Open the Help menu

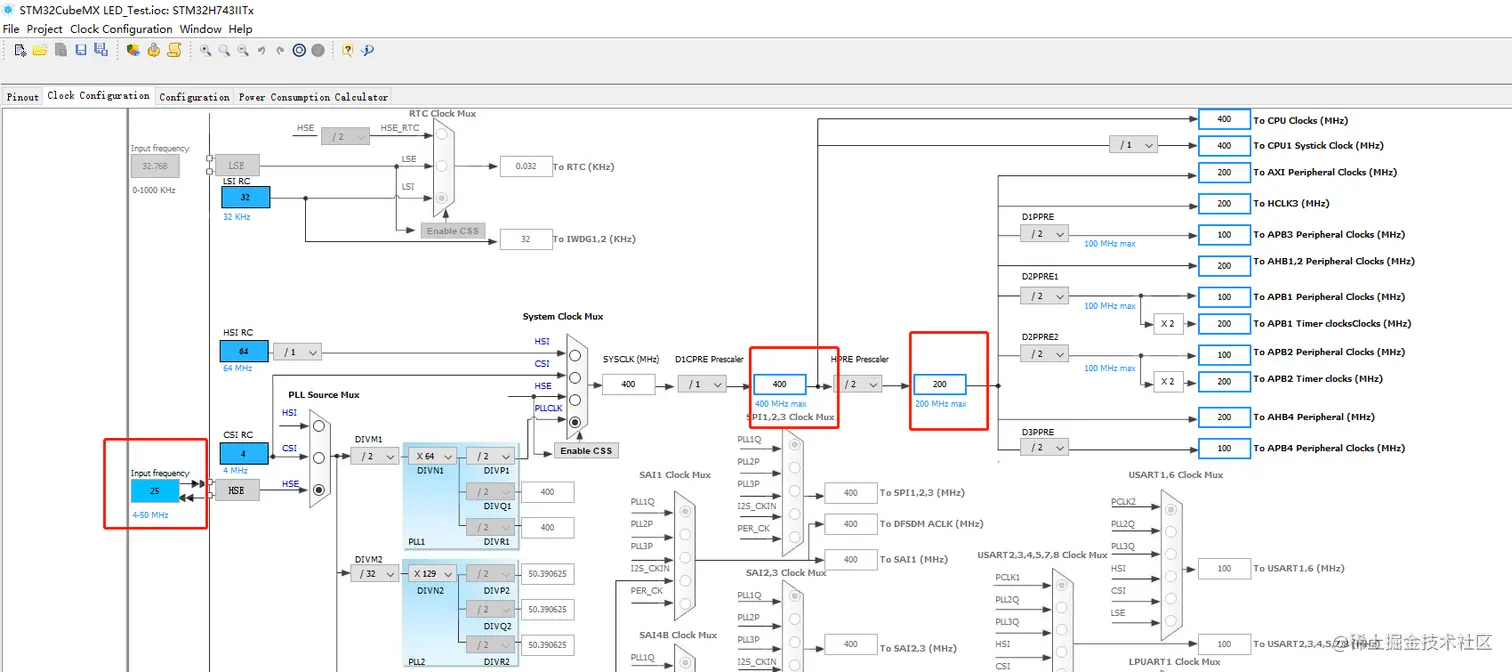pyautogui.click(x=240, y=29)
